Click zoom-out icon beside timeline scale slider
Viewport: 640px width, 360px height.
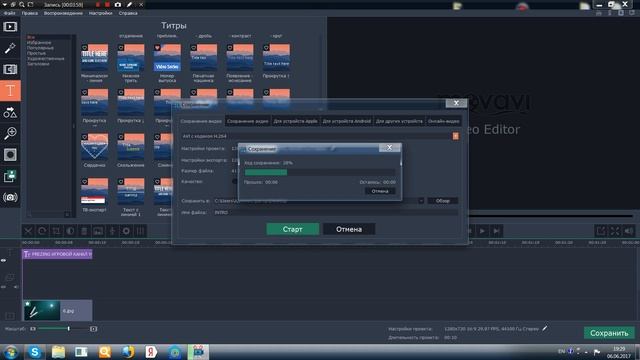click(33, 329)
